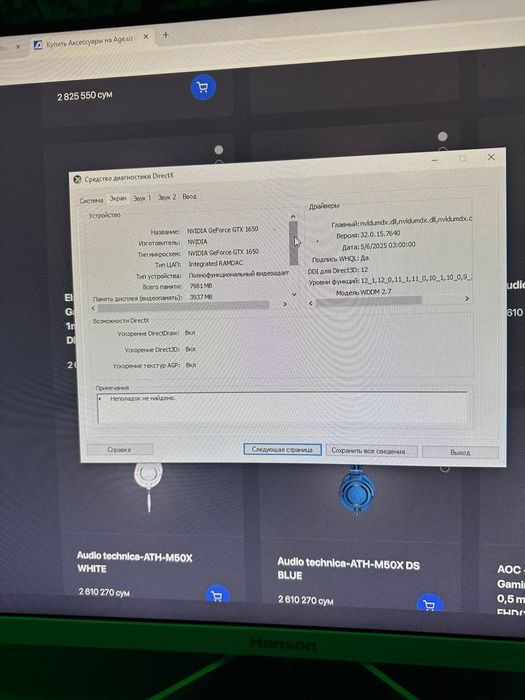This screenshot has width=525, height=700.
Task: Open the Система tab in DirectX dialog
Action: [x=92, y=201]
